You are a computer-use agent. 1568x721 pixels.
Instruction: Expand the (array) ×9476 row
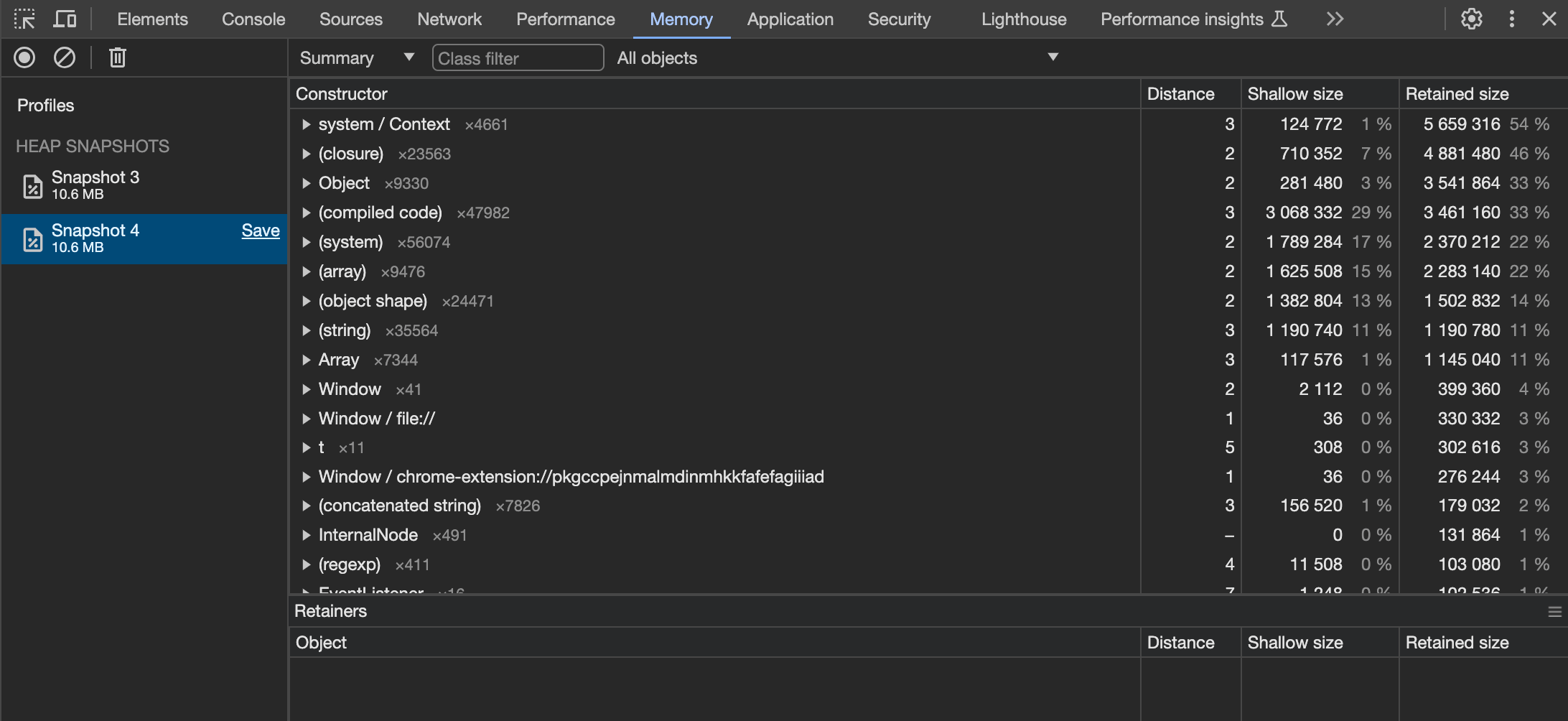307,271
